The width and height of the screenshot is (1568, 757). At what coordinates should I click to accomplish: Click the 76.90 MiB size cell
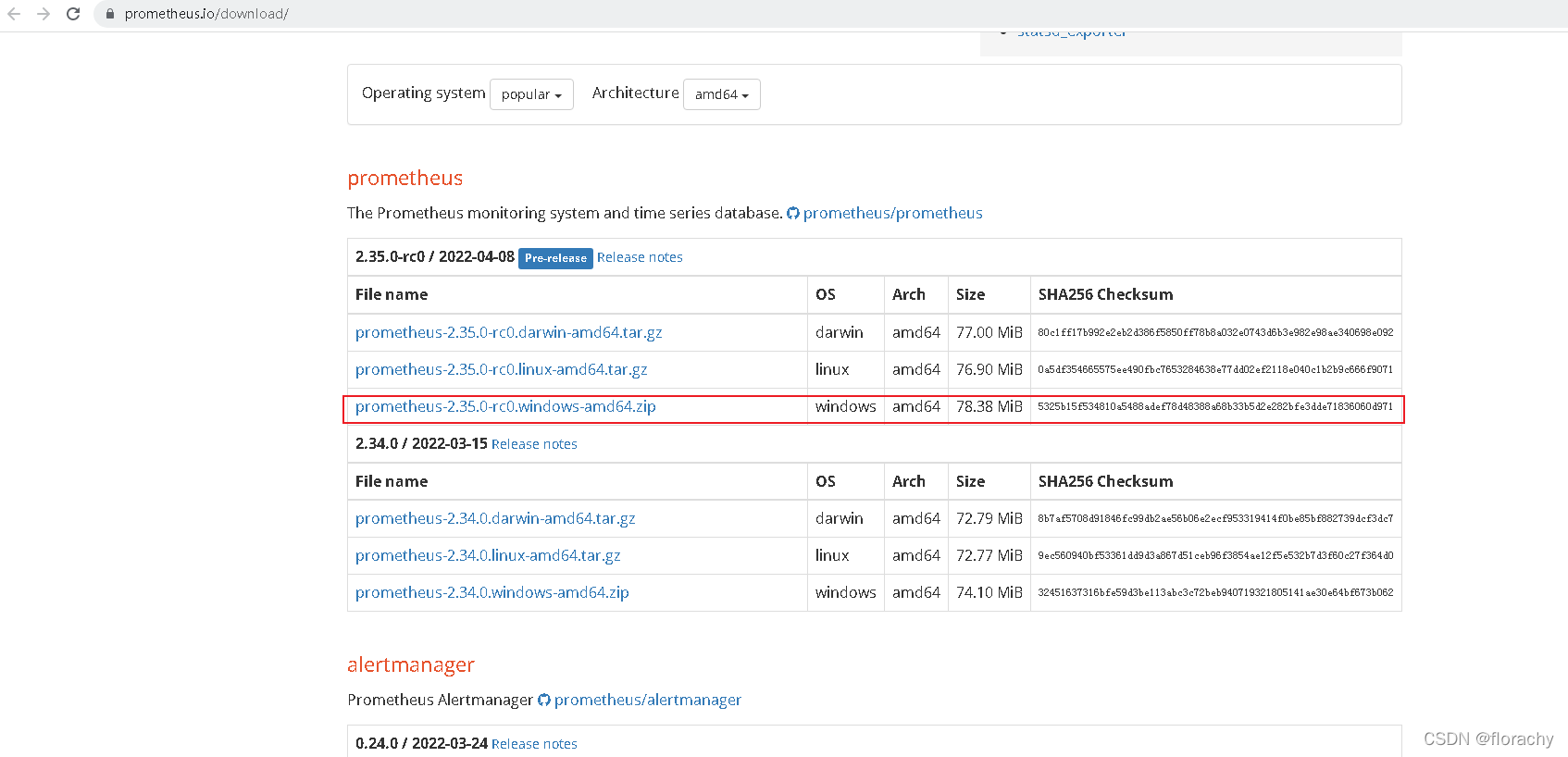pos(989,369)
